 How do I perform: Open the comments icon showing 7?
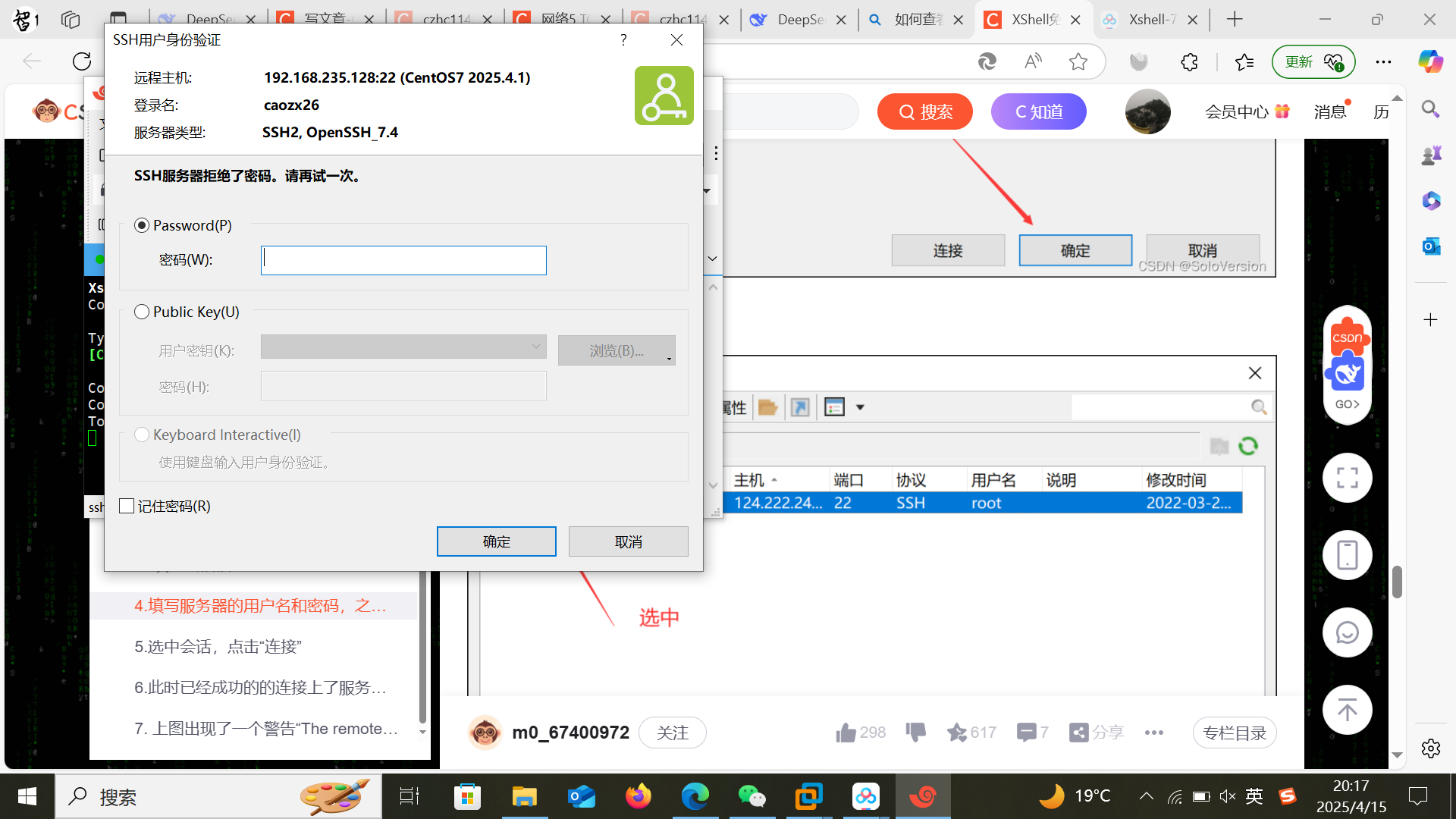1026,733
